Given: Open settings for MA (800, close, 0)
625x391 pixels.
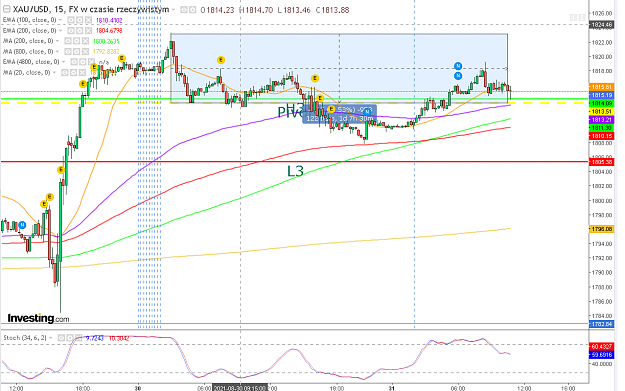Looking at the screenshot, I should (x=76, y=51).
